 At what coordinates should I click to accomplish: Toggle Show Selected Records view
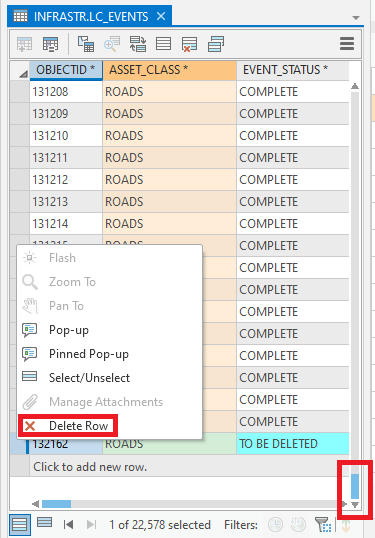click(x=45, y=523)
